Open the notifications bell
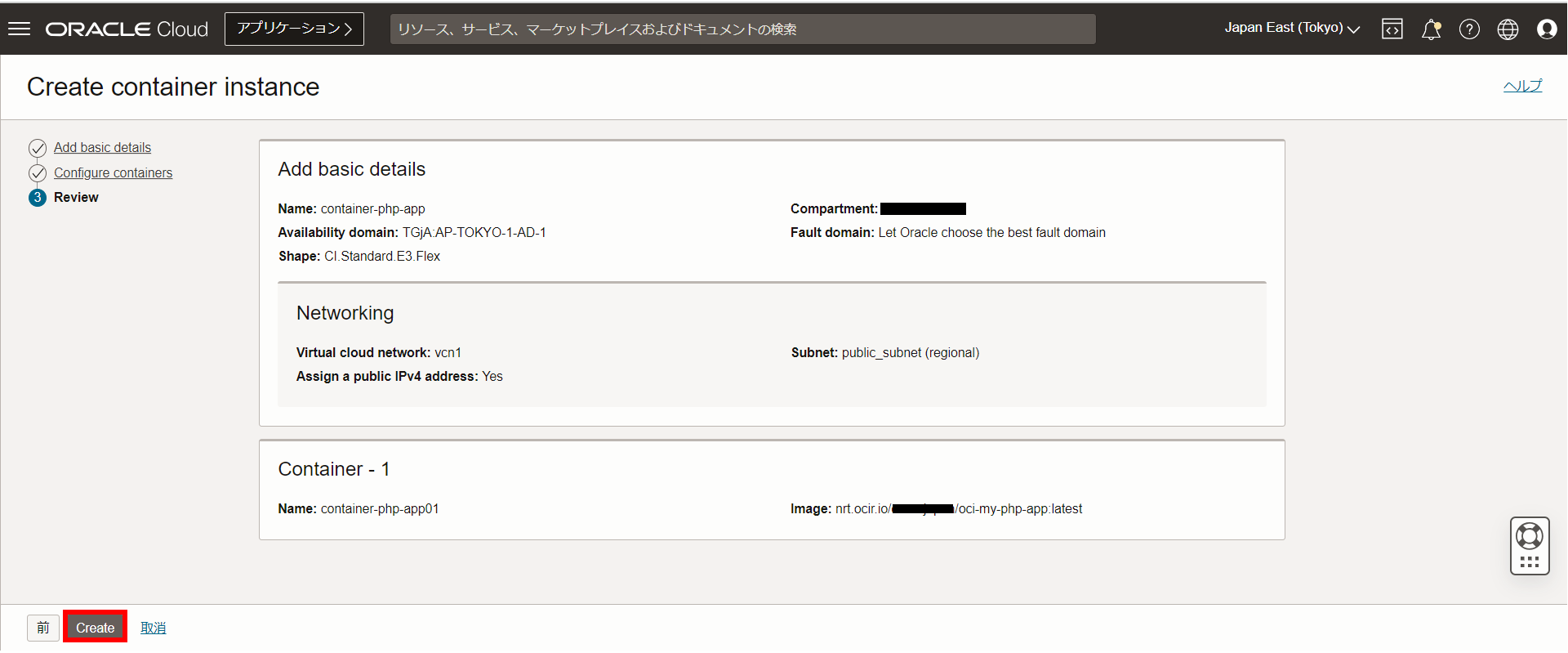The width and height of the screenshot is (1568, 653). [1431, 29]
